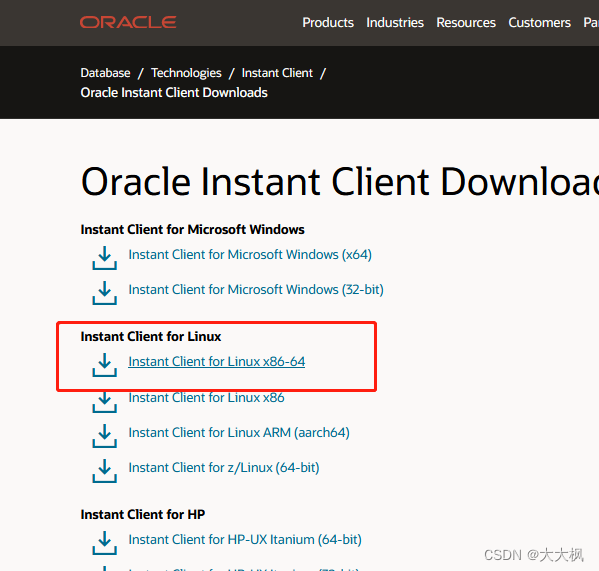The width and height of the screenshot is (599, 571).
Task: Click download icon for Windows (32-bit)
Action: (104, 293)
